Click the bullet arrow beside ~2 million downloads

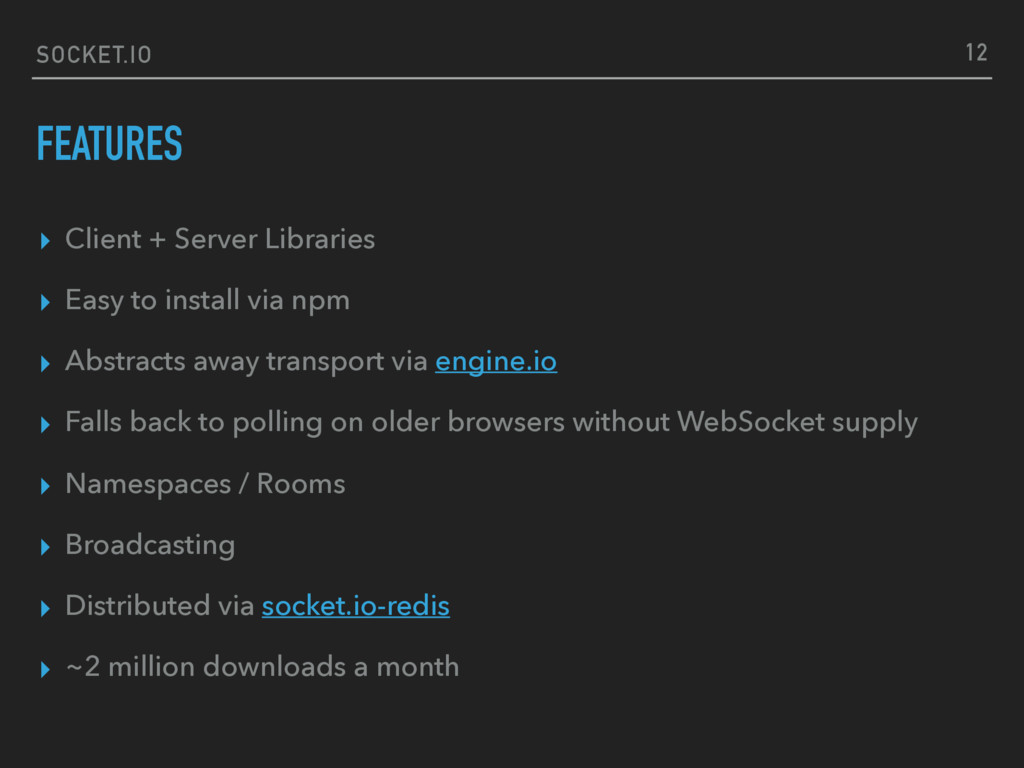pyautogui.click(x=43, y=668)
